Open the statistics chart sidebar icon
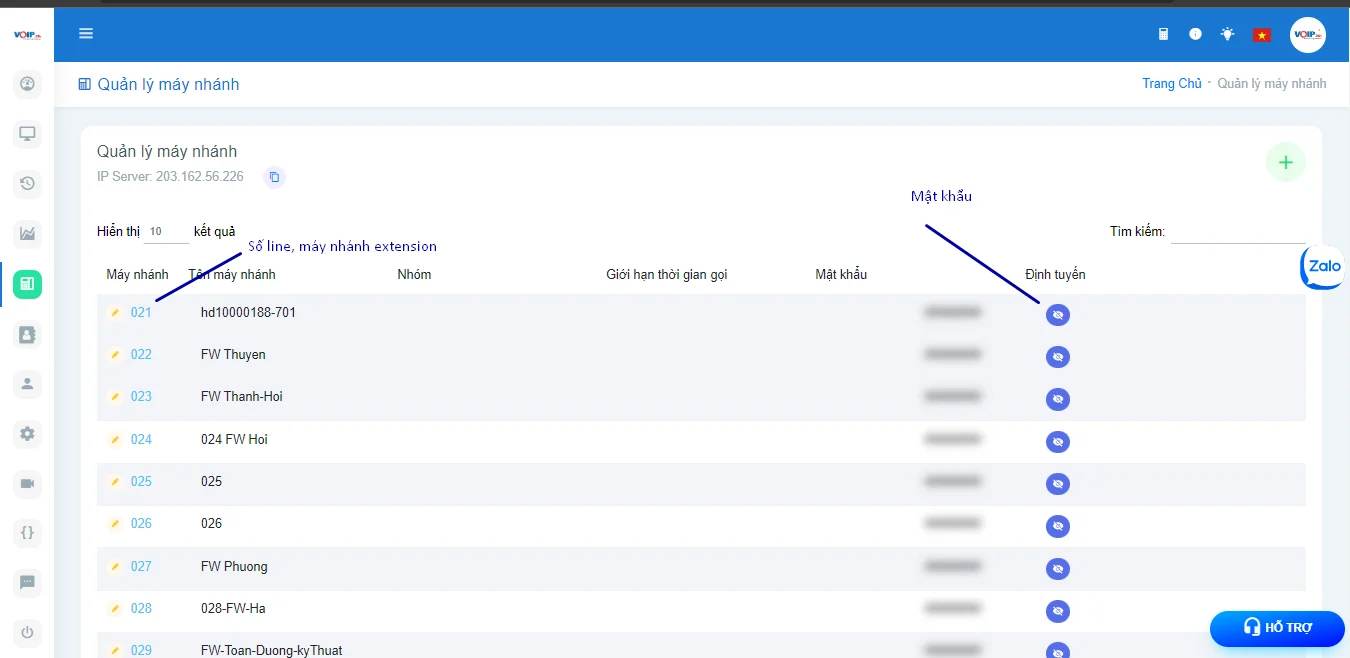The image size is (1350, 658). pos(27,234)
